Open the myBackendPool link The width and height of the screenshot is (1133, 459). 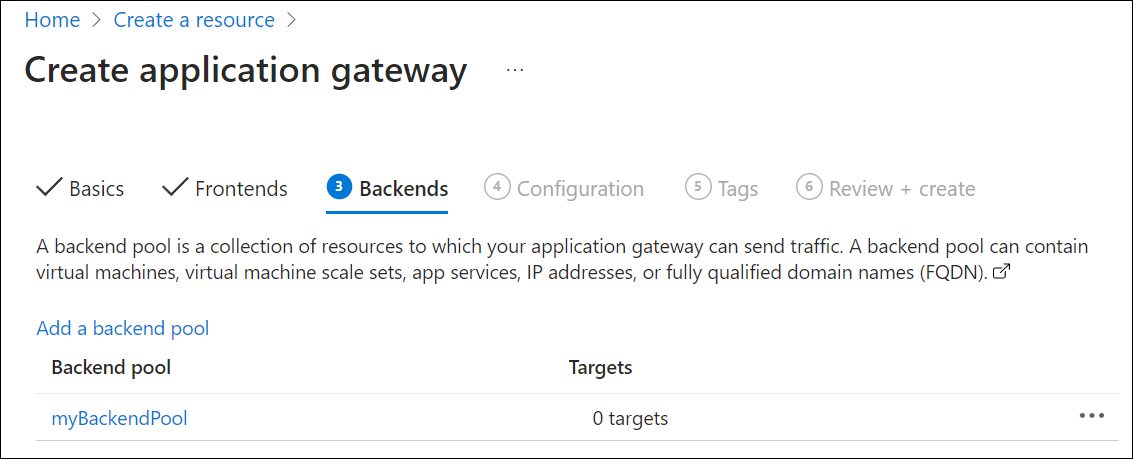tap(119, 418)
